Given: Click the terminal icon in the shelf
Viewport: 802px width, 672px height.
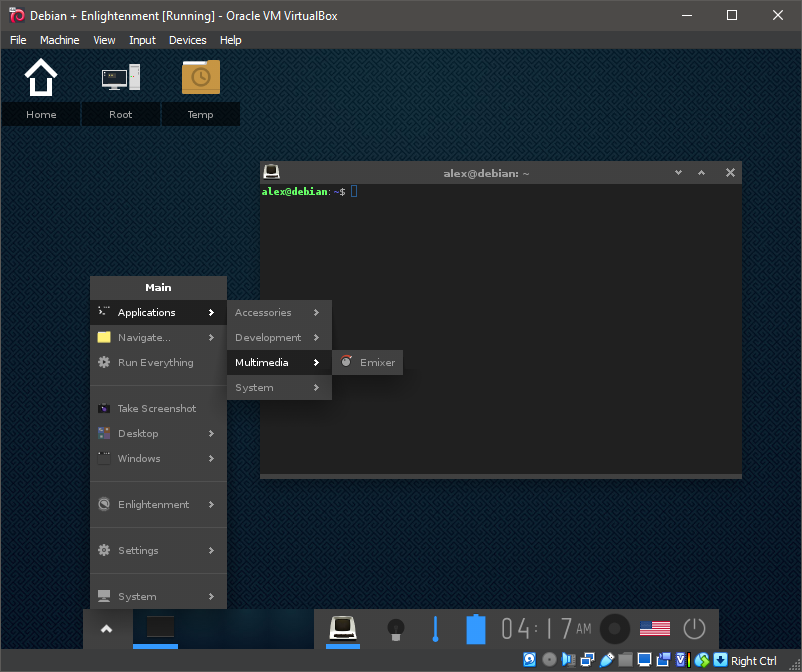Looking at the screenshot, I should [344, 628].
